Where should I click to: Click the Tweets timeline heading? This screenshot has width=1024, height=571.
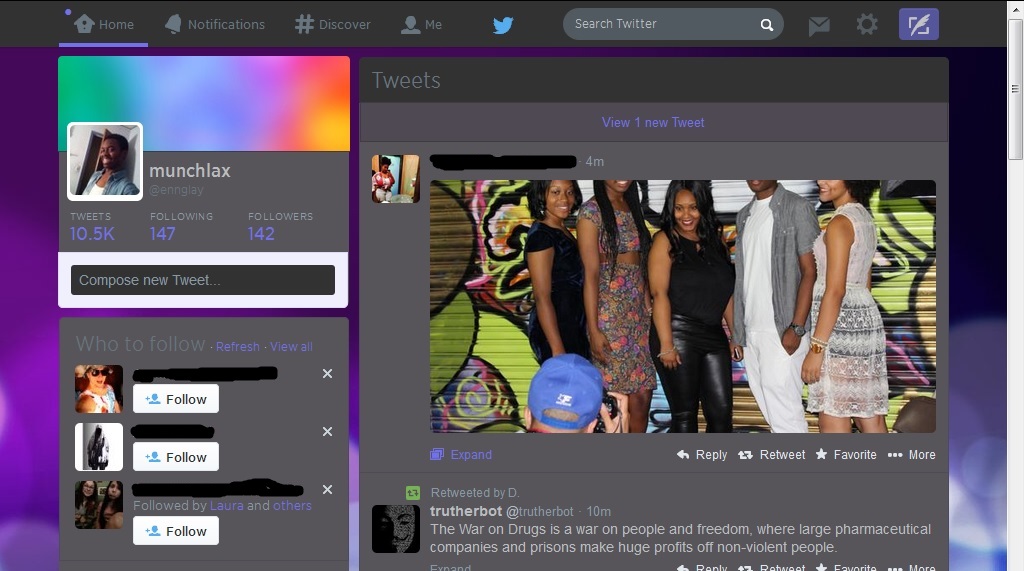click(406, 80)
